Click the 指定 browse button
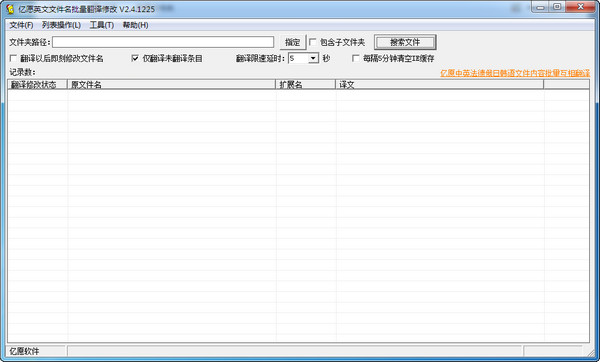Screen dimensions: 600x362 [x=293, y=42]
